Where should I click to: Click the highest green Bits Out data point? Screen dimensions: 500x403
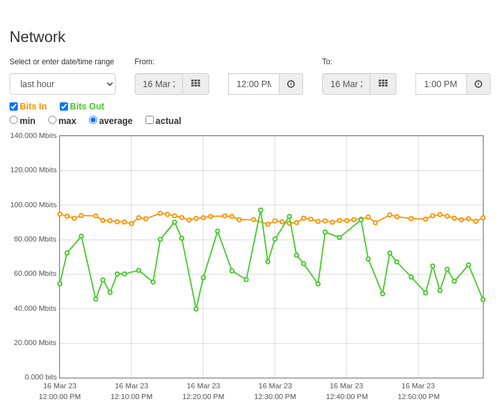click(261, 210)
